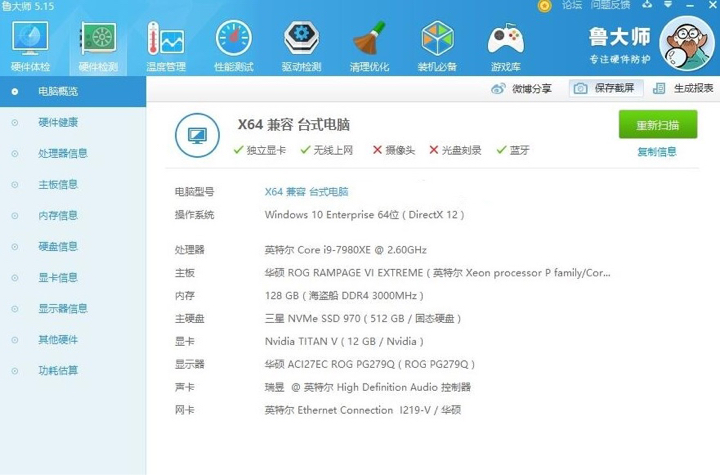Click the report icon for 生成报表
Image resolution: width=720 pixels, height=475 pixels.
[659, 88]
